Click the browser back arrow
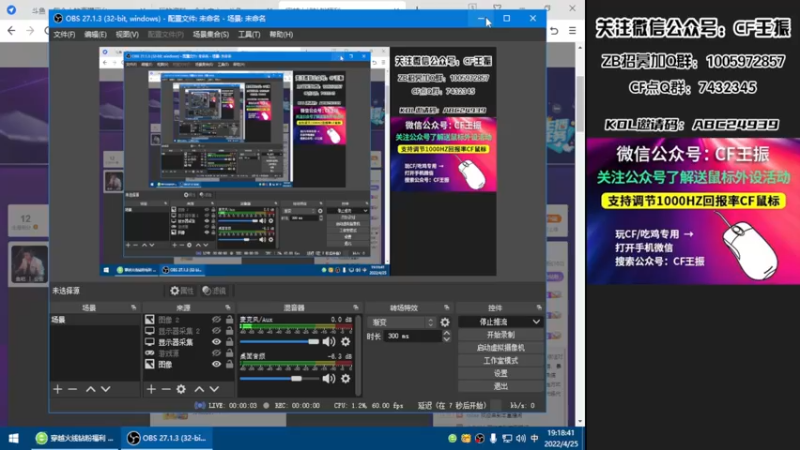The height and width of the screenshot is (450, 800). coord(11,31)
